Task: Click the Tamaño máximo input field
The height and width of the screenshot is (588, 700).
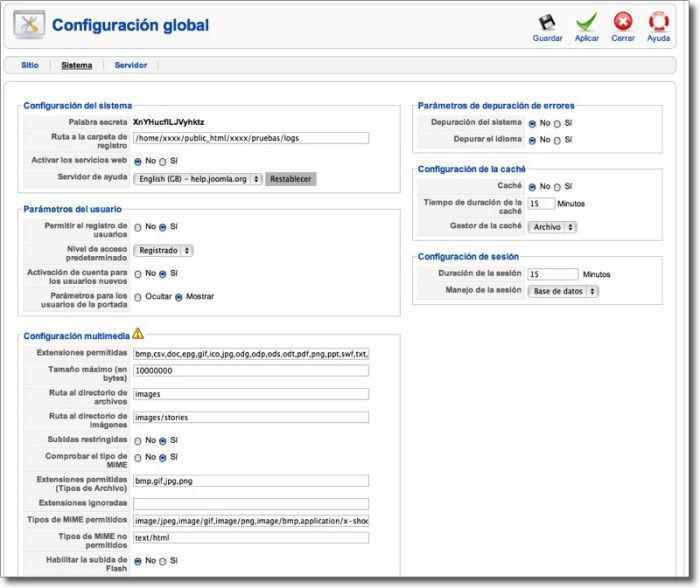Action: pyautogui.click(x=251, y=371)
